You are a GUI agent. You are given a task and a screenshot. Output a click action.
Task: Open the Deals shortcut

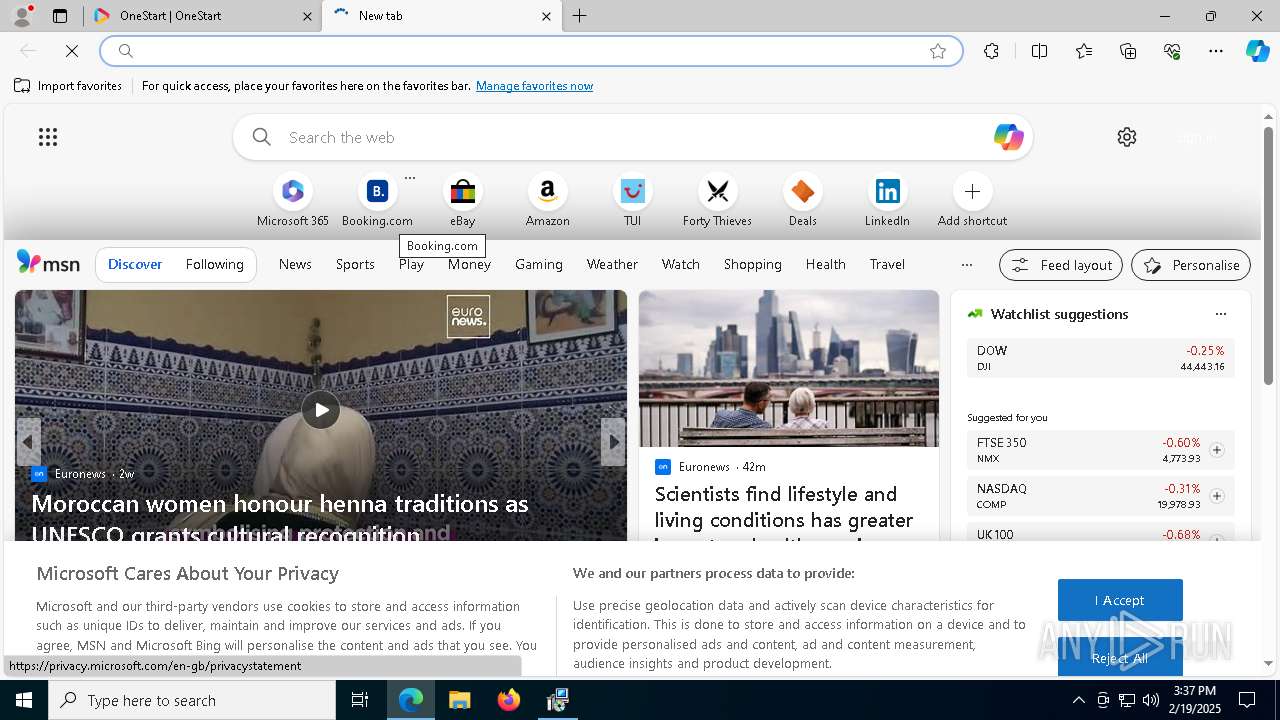[x=802, y=201]
